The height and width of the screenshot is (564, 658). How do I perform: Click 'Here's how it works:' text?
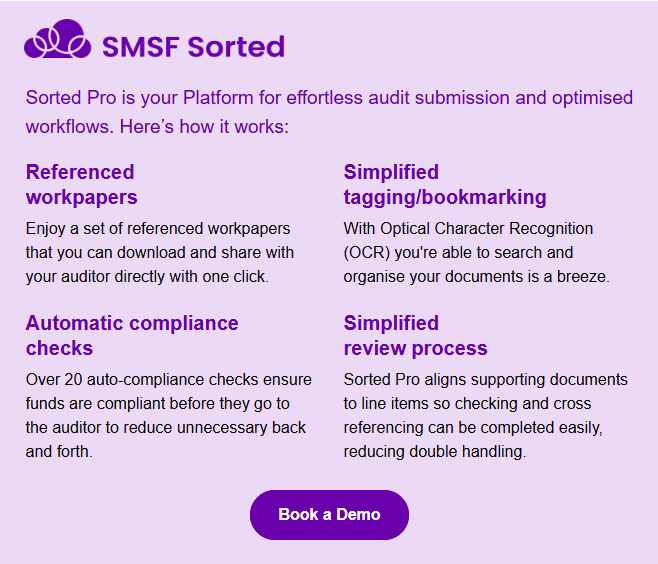[204, 127]
